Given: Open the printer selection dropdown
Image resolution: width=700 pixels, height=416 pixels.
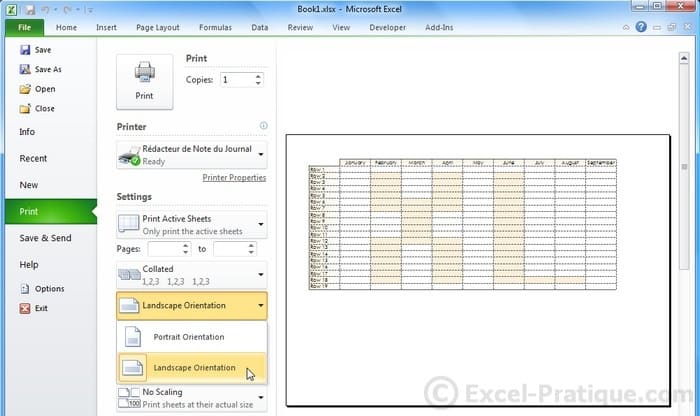Looking at the screenshot, I should click(x=192, y=155).
